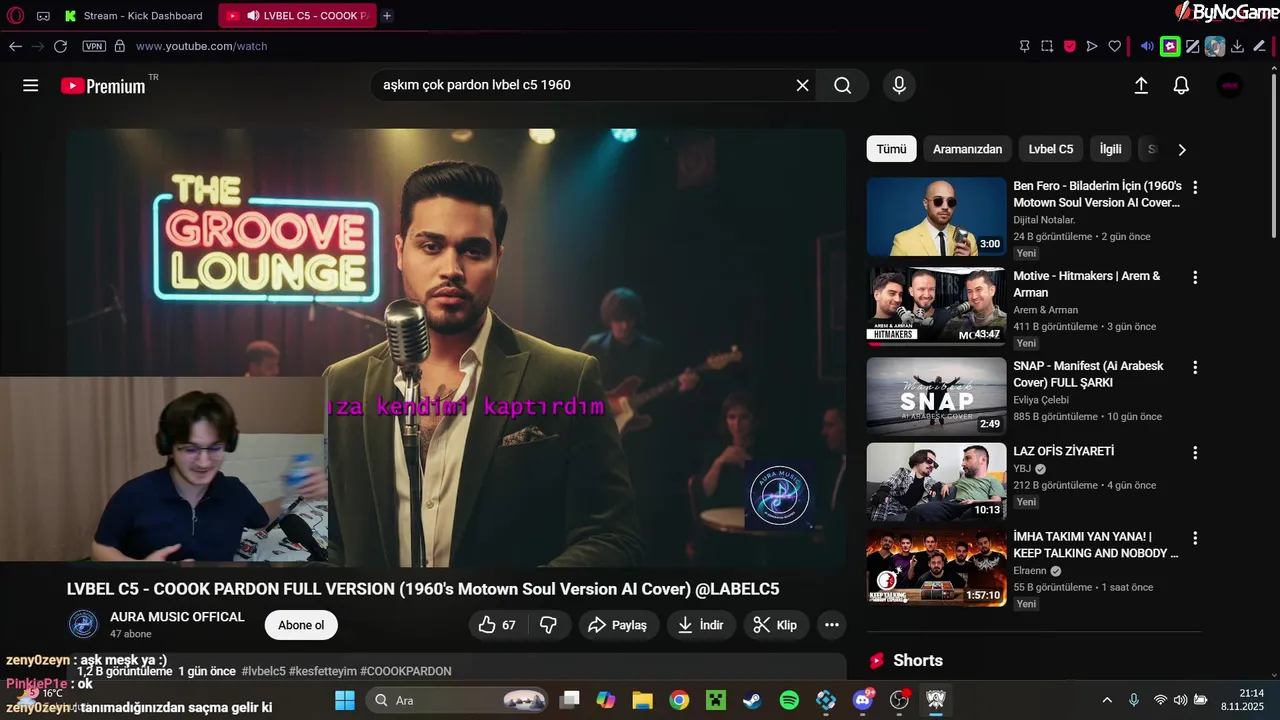Open options for İMHA TAKIMI video
Viewport: 1280px width, 720px height.
(1194, 538)
